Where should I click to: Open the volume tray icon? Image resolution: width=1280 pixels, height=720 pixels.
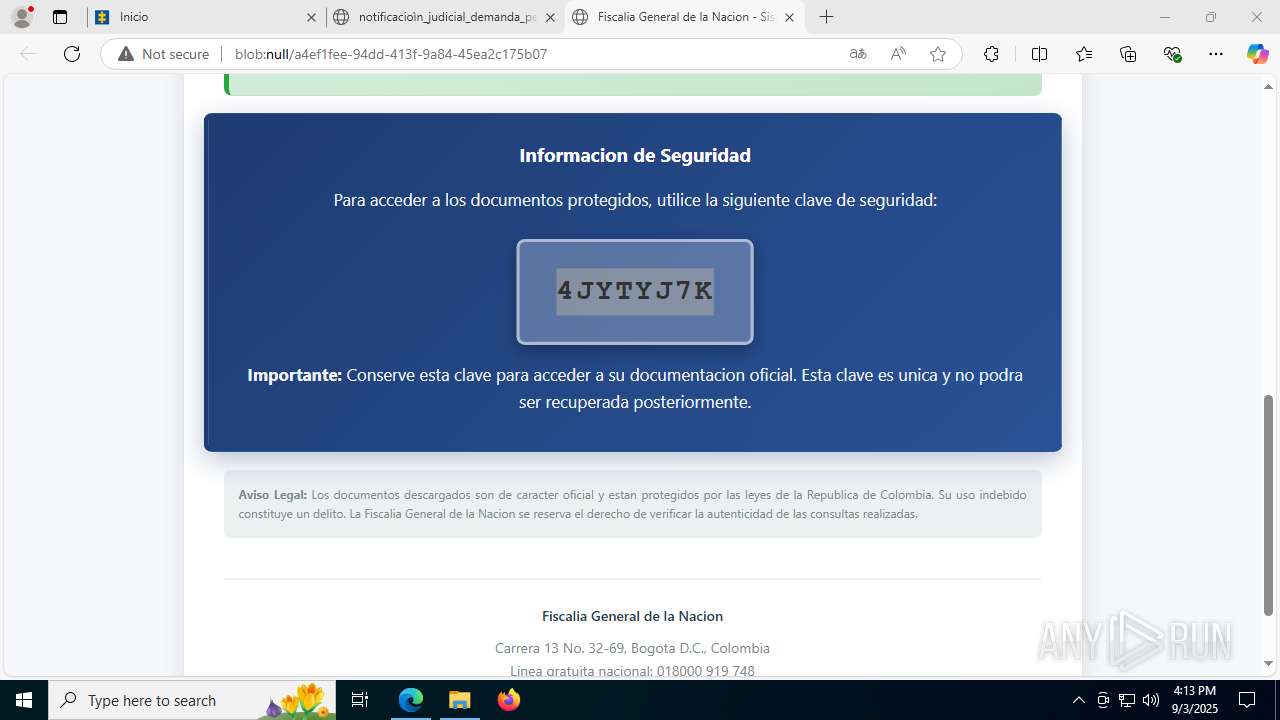(1151, 700)
